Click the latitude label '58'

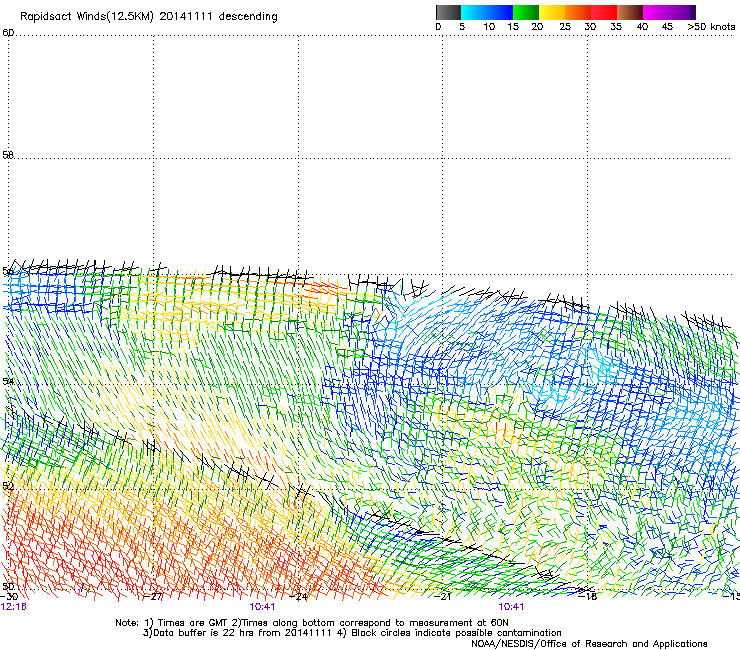tap(8, 155)
